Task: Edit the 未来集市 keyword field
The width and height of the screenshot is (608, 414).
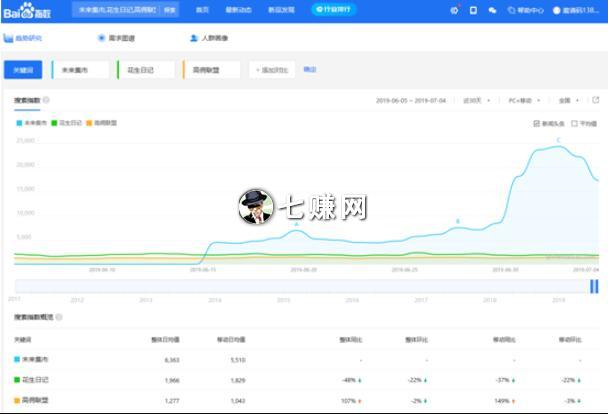Action: pyautogui.click(x=80, y=70)
